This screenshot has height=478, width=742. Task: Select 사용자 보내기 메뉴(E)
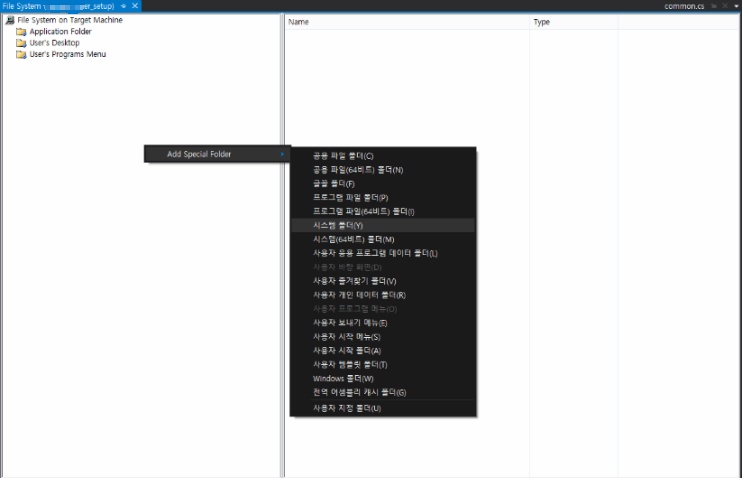click(x=383, y=323)
